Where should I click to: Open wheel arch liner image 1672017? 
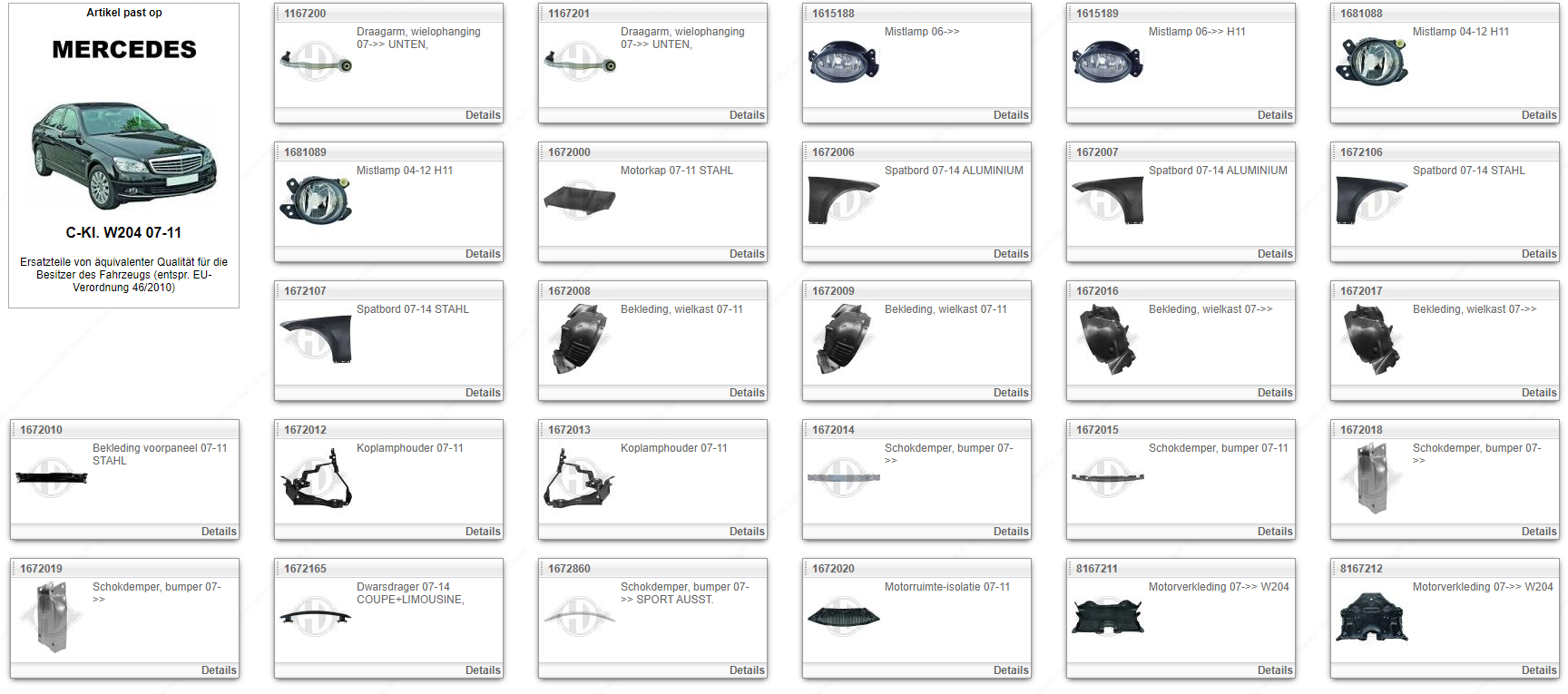tap(1372, 339)
